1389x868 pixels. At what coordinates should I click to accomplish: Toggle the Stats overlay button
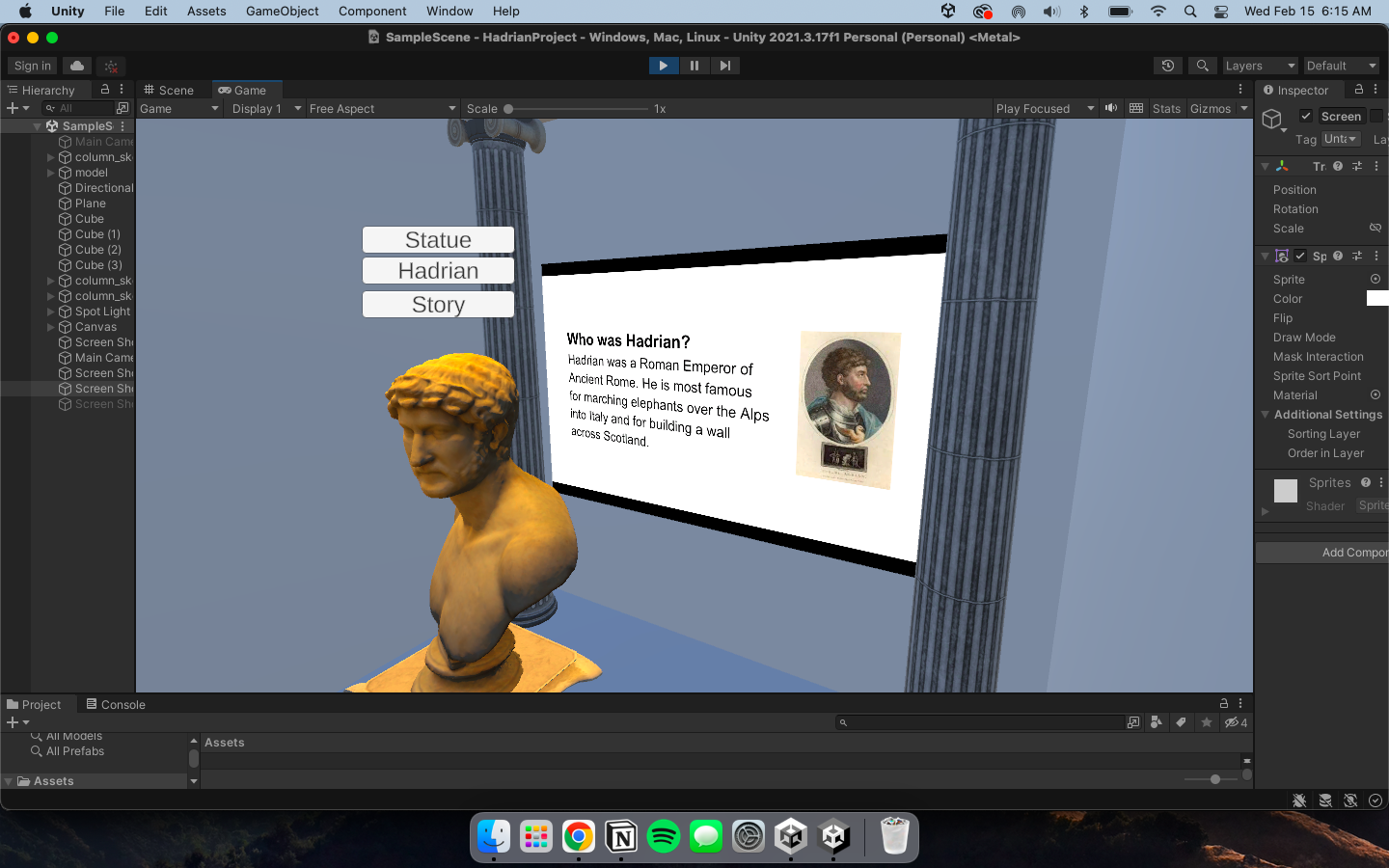[x=1166, y=108]
